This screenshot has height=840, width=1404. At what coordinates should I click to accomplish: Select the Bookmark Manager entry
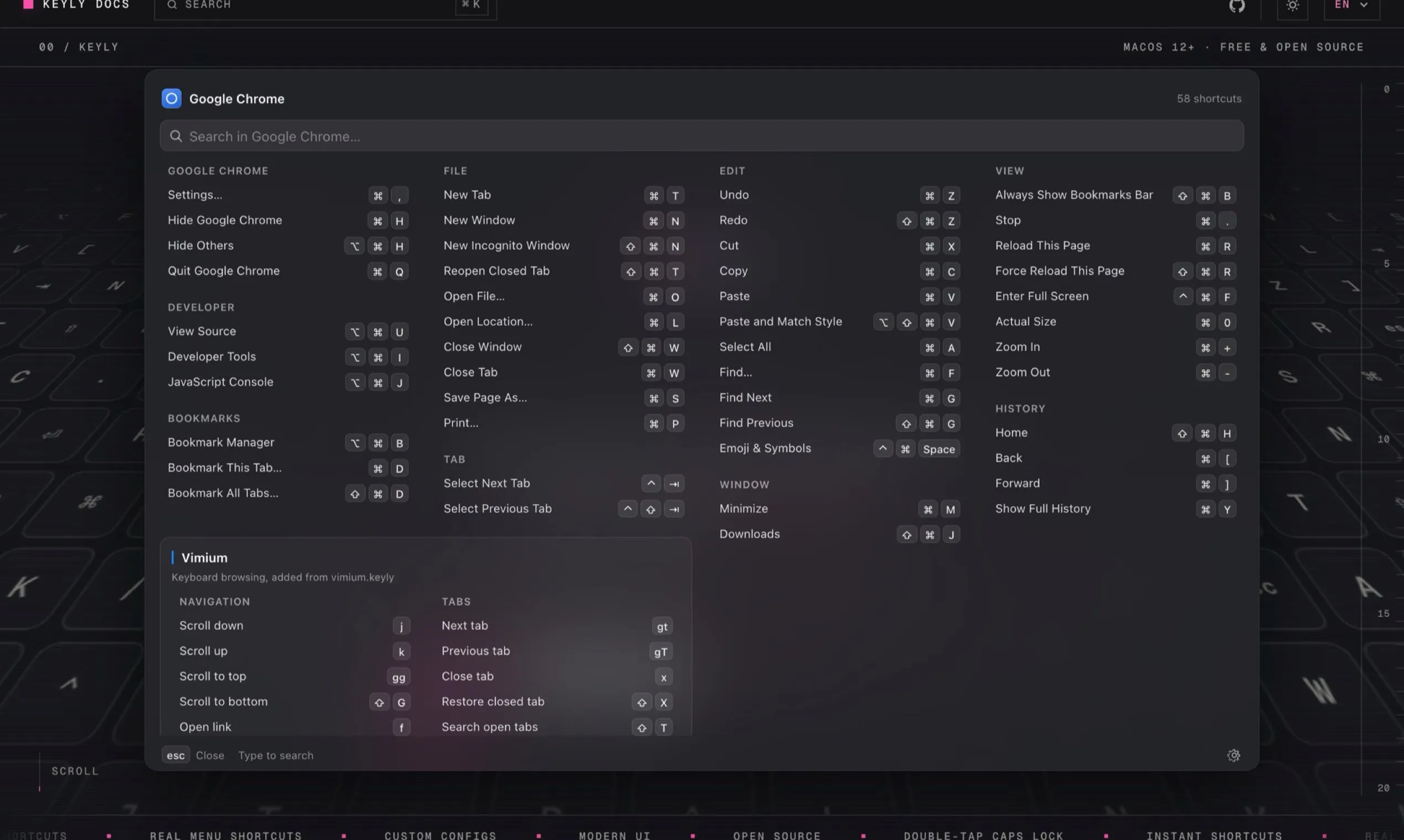coord(287,443)
